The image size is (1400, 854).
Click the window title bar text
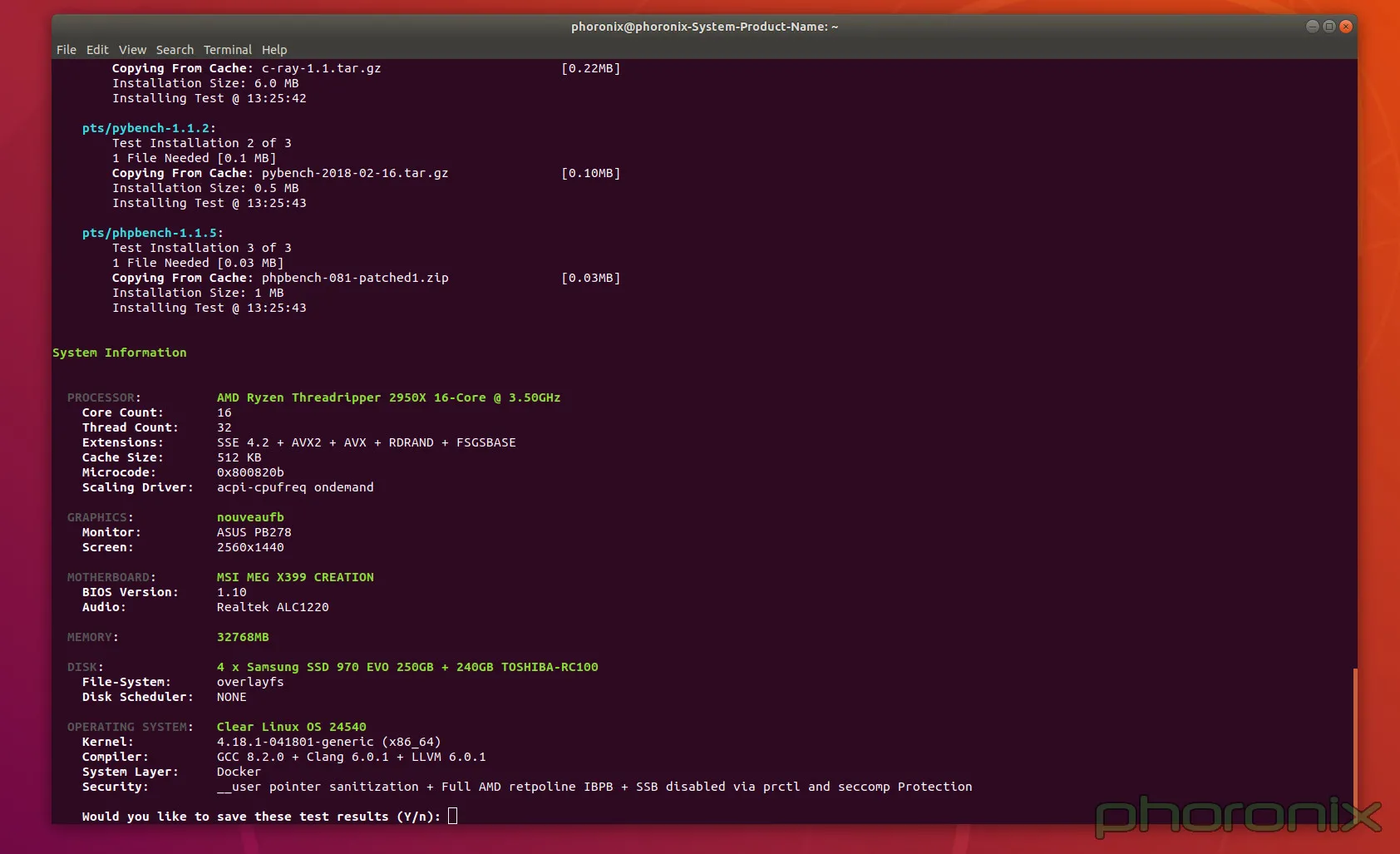(x=704, y=27)
